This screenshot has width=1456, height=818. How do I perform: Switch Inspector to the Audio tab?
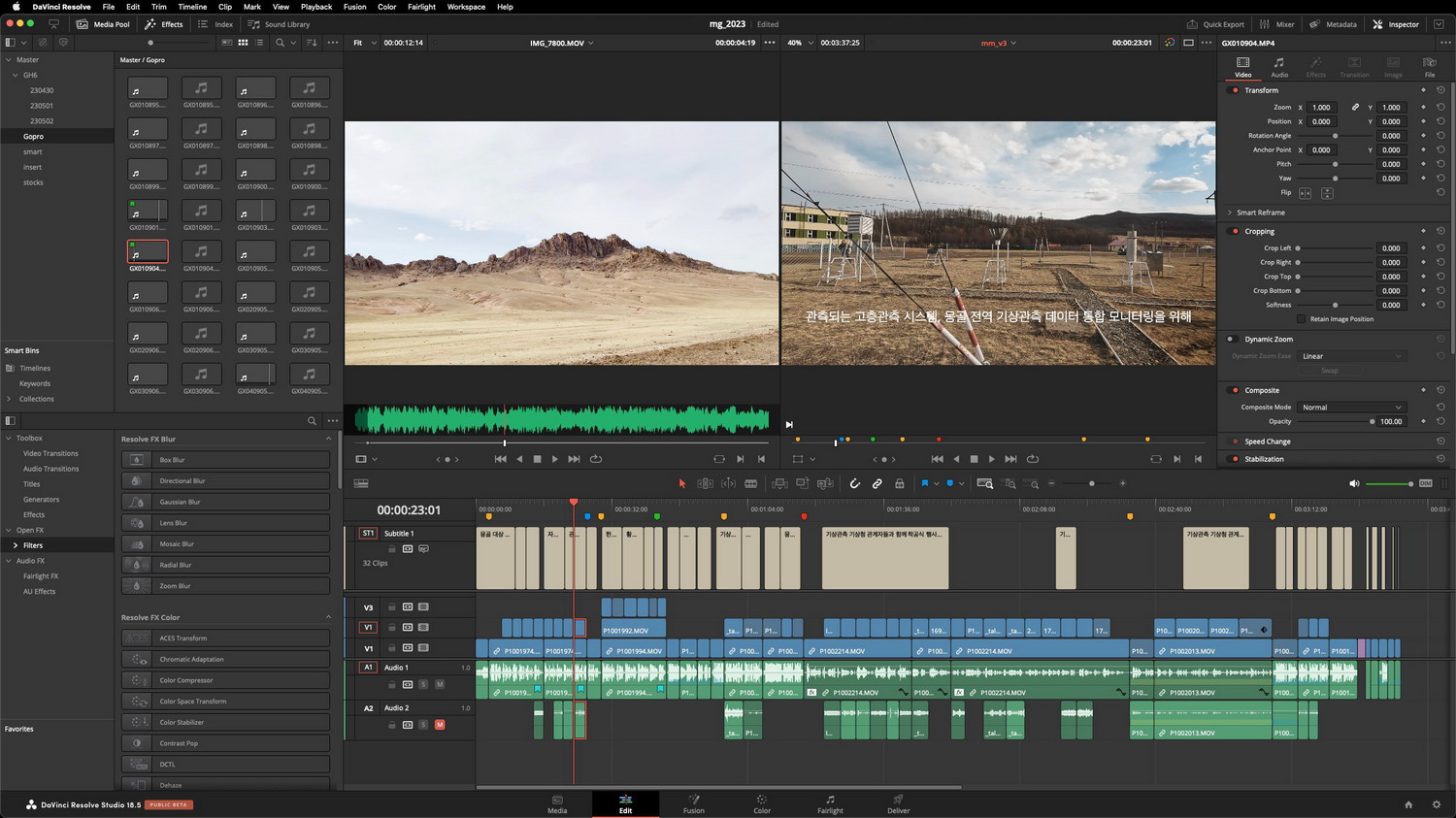(x=1279, y=67)
